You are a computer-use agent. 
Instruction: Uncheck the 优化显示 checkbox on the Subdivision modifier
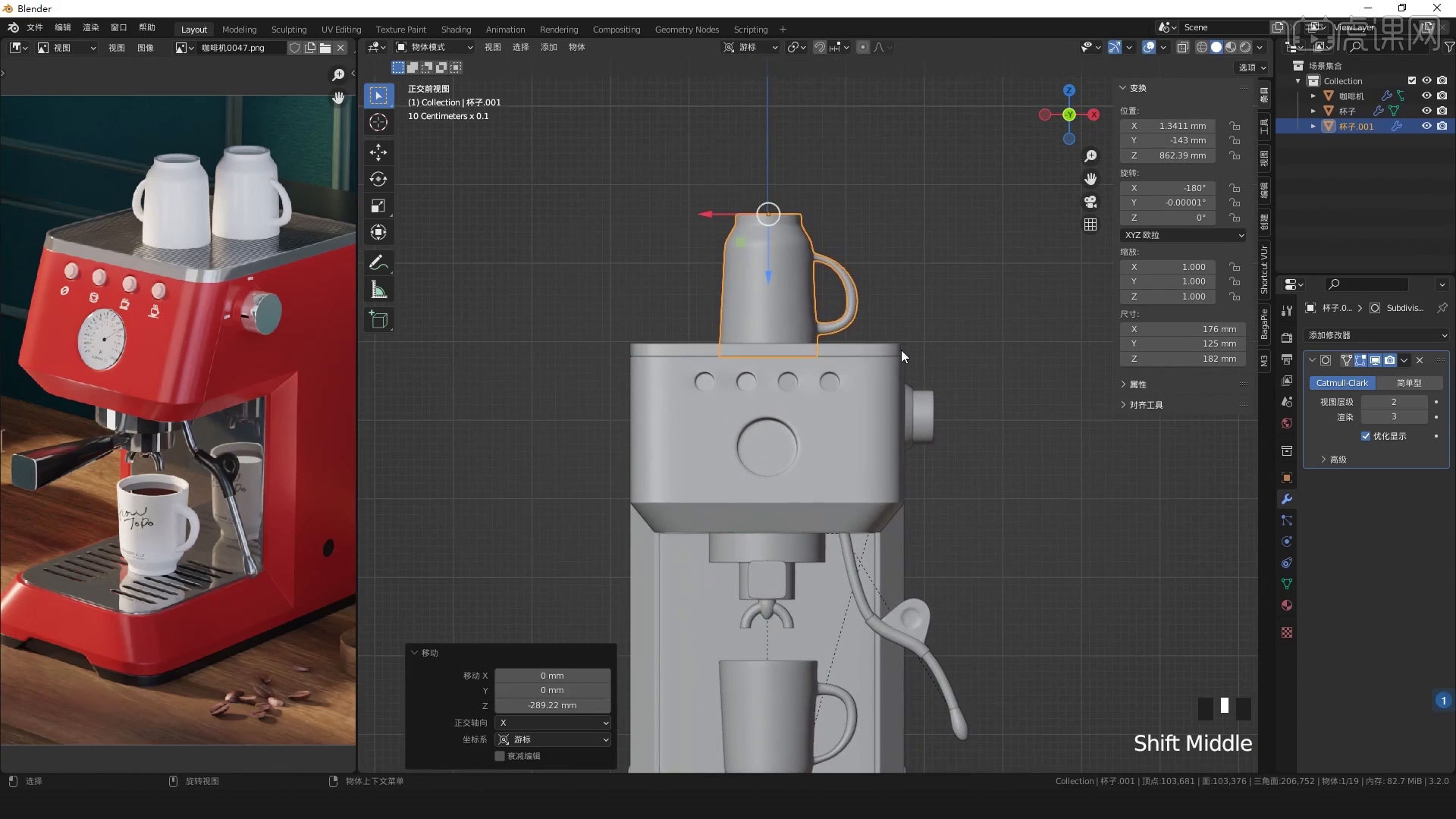[x=1367, y=436]
